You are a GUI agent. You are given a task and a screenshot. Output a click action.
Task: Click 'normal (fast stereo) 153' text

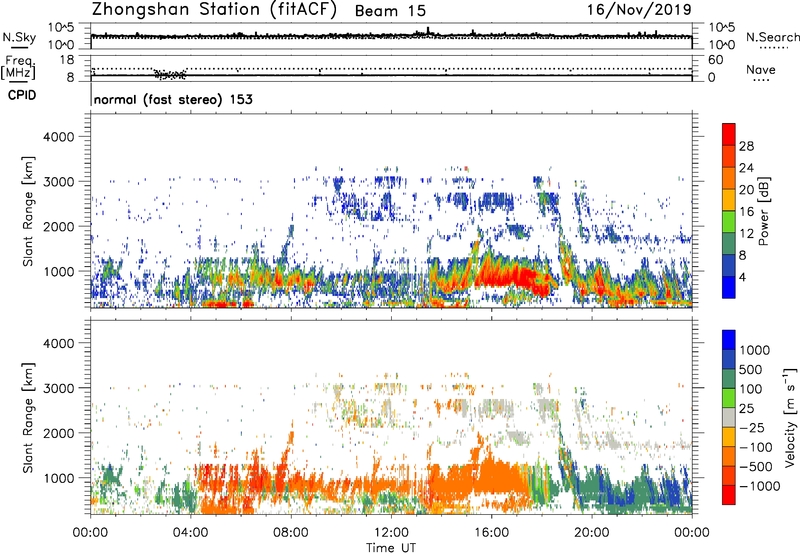(173, 99)
